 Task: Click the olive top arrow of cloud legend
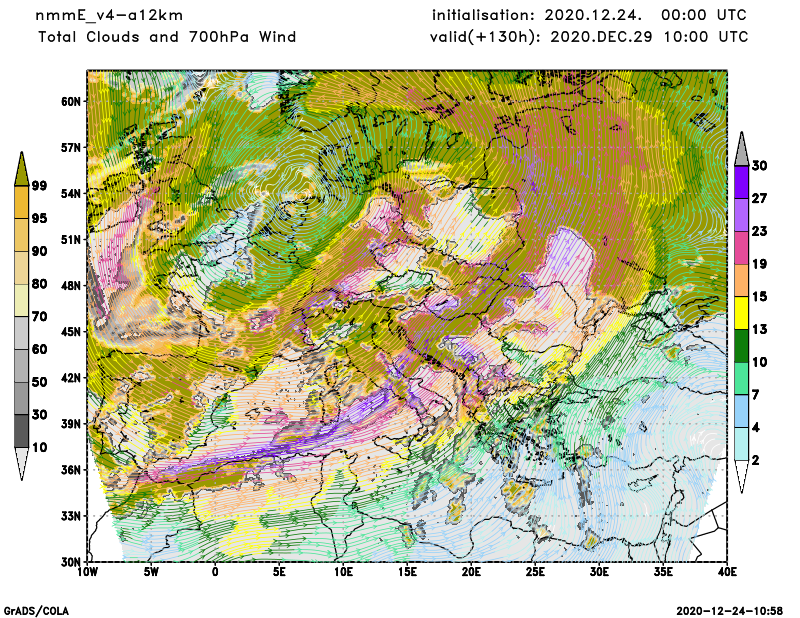(x=22, y=168)
